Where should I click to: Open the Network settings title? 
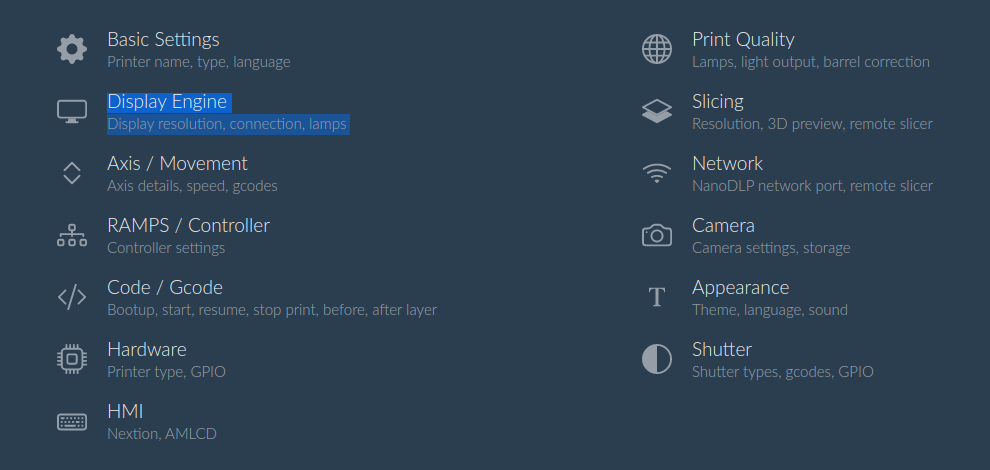(x=727, y=164)
